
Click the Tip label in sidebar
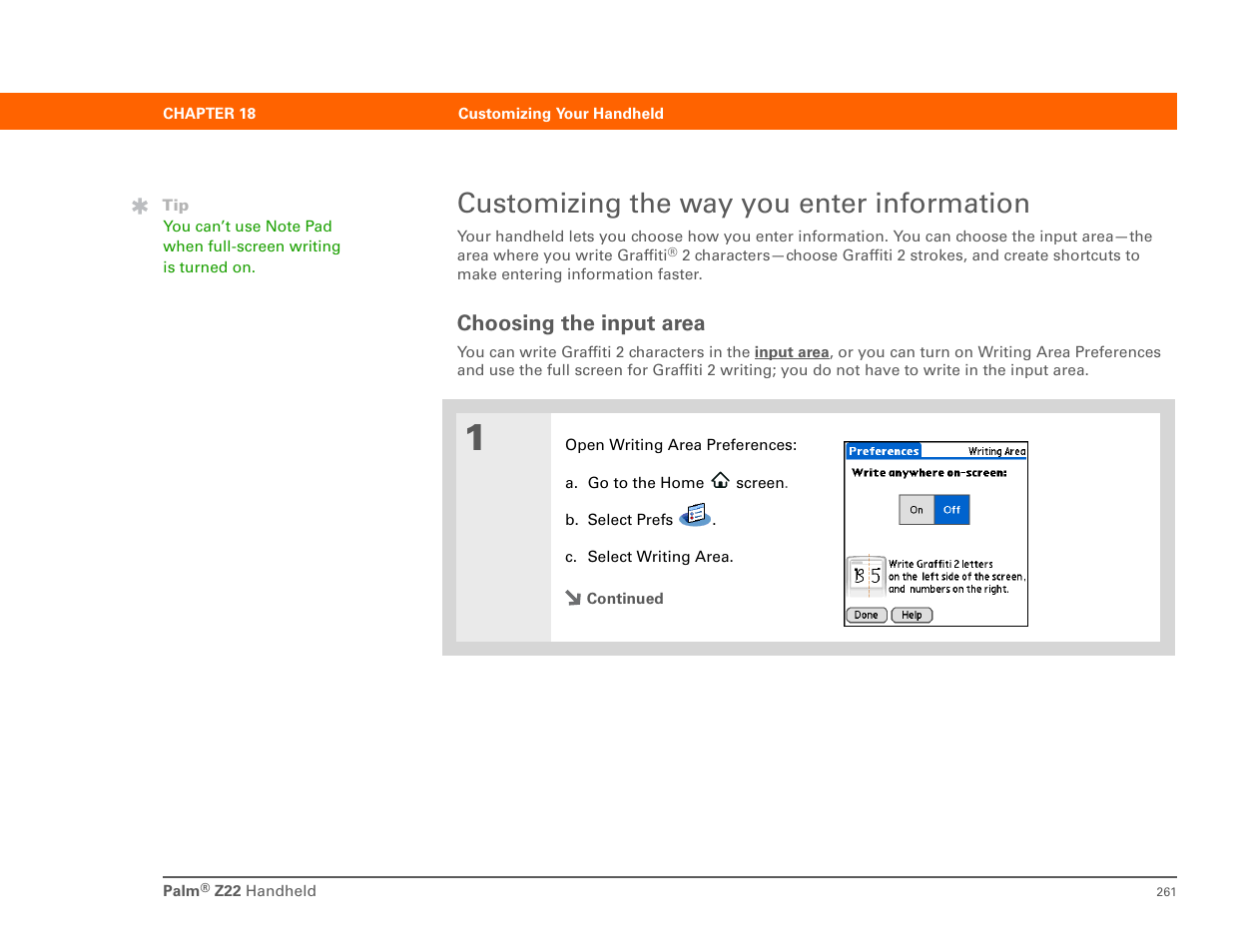(176, 206)
